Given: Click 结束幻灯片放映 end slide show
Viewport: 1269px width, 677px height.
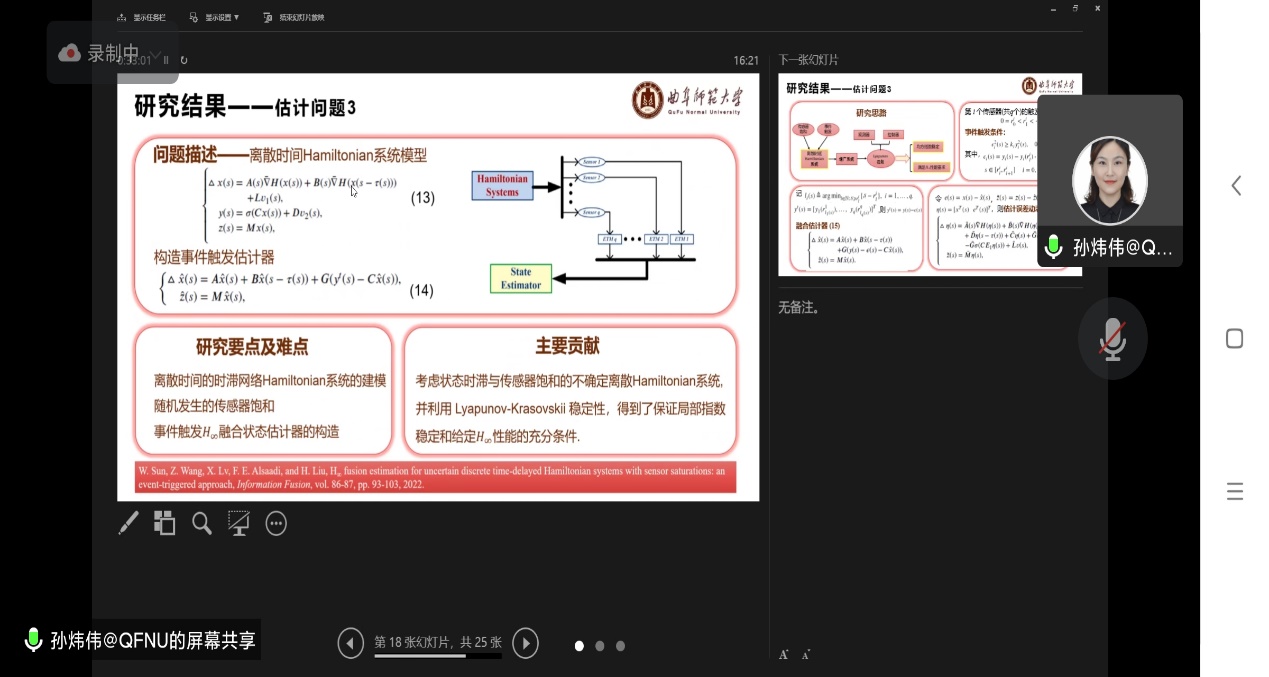Looking at the screenshot, I should 294,17.
